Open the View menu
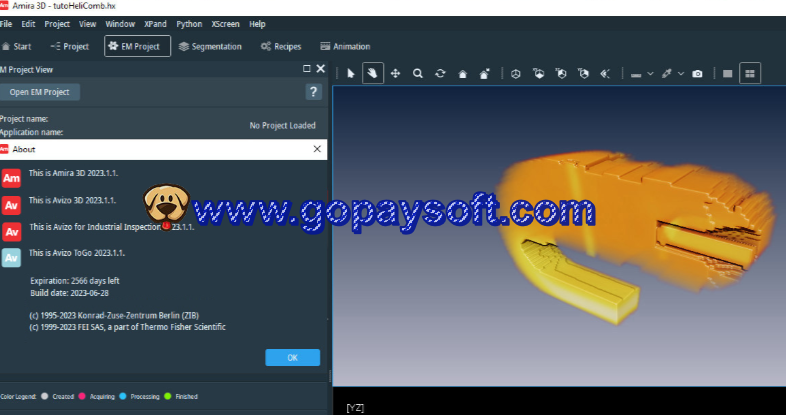The width and height of the screenshot is (786, 415). (87, 24)
